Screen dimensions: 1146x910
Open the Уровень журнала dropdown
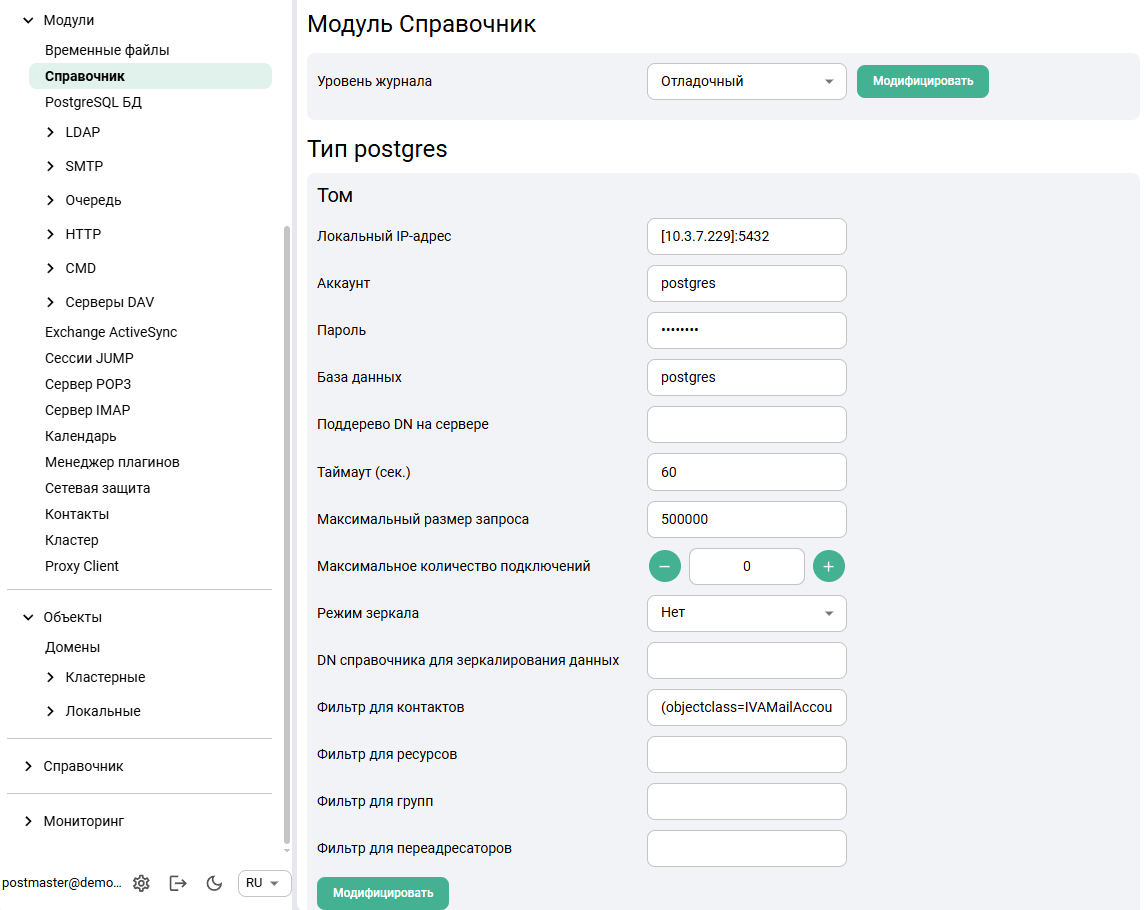746,82
